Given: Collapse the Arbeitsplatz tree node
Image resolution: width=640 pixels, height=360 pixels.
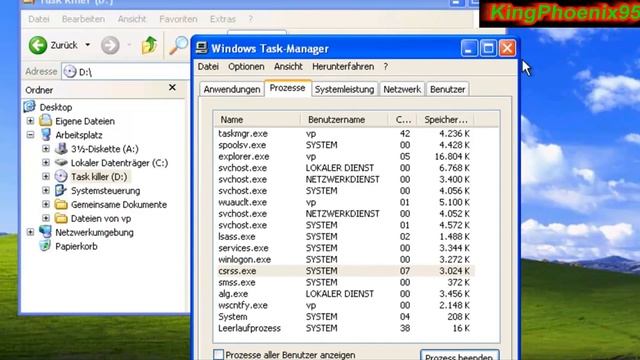Looking at the screenshot, I should point(30,135).
